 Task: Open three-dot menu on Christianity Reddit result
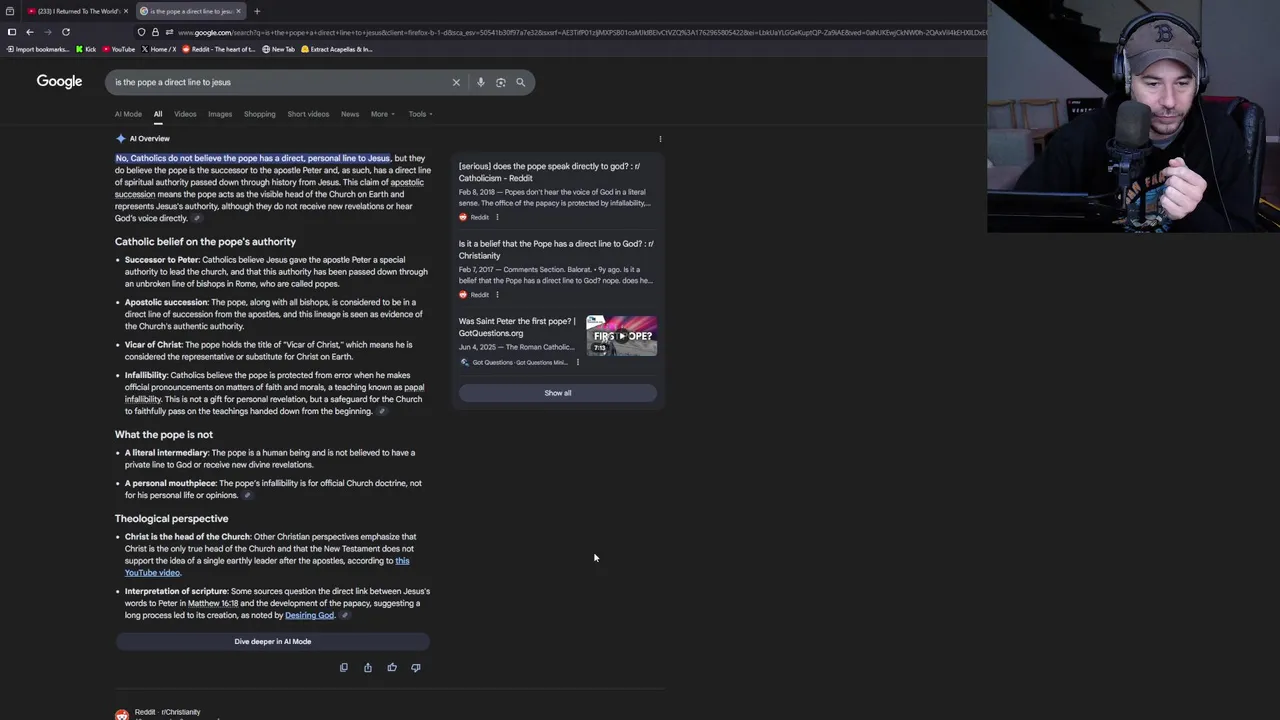point(497,294)
